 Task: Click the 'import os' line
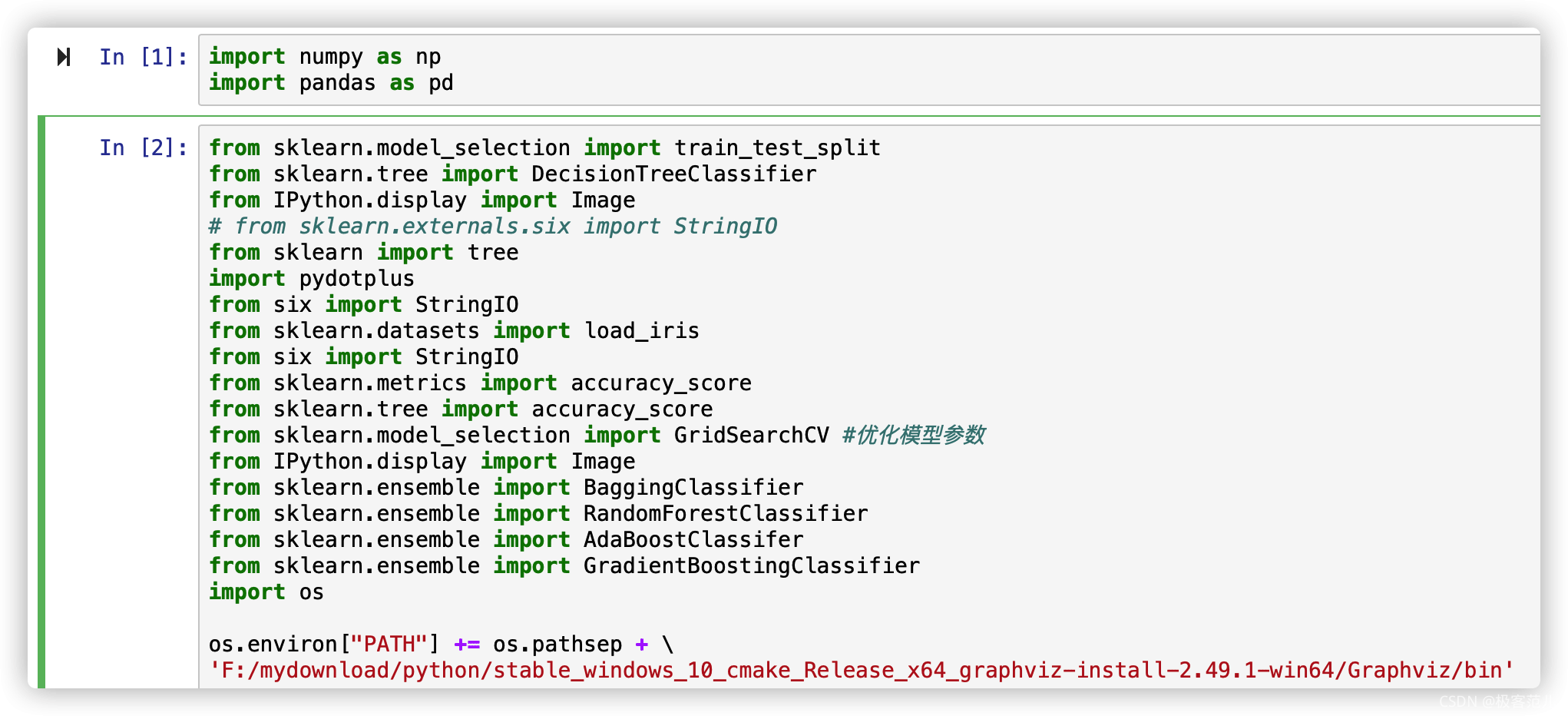click(266, 592)
